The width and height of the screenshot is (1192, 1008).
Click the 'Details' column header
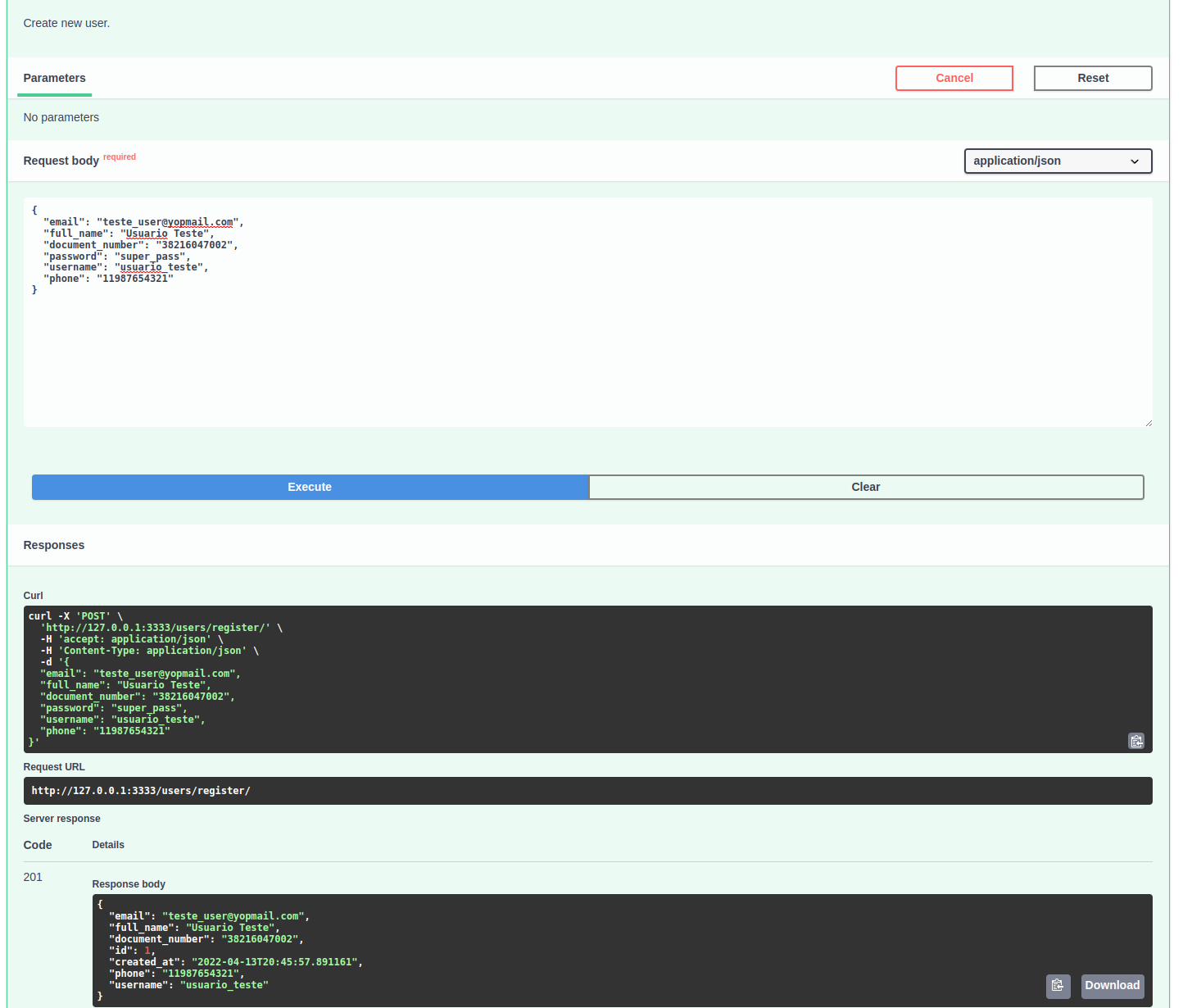click(108, 845)
